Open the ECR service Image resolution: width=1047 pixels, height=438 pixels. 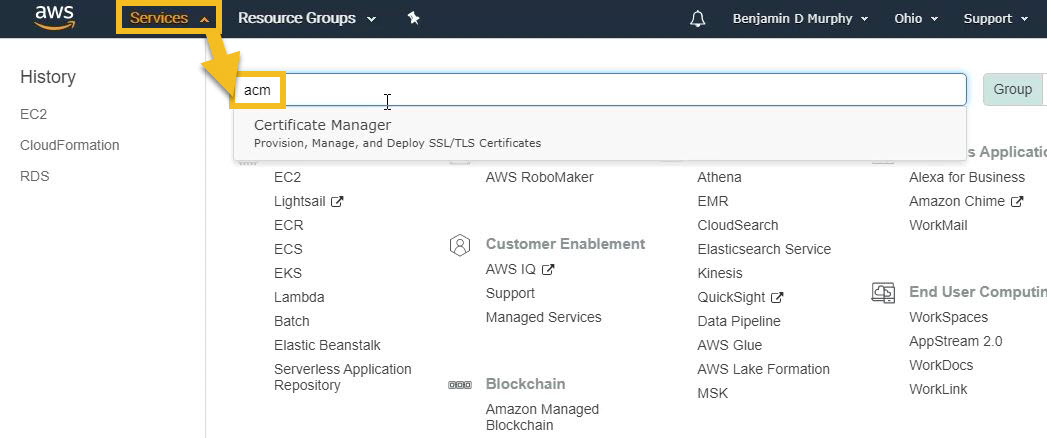(288, 225)
